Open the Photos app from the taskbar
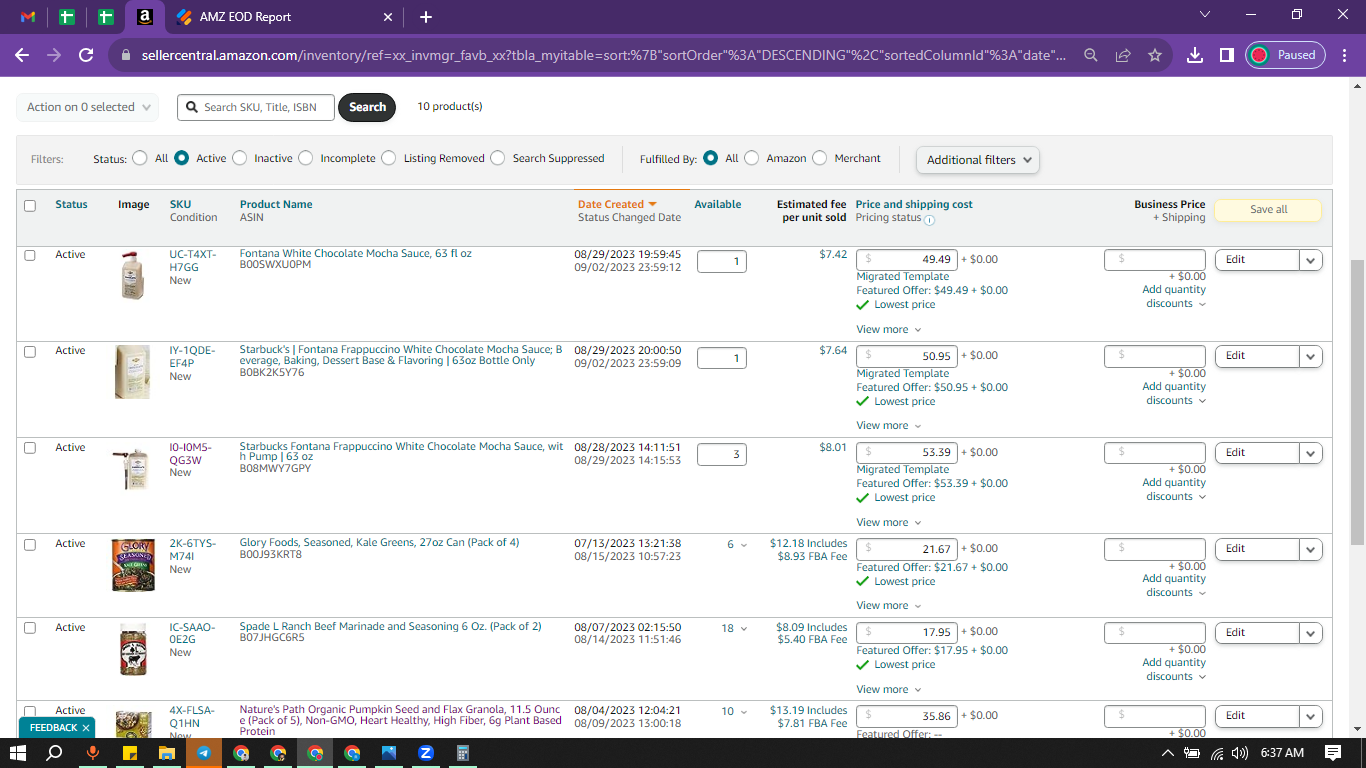The width and height of the screenshot is (1366, 768). [388, 753]
